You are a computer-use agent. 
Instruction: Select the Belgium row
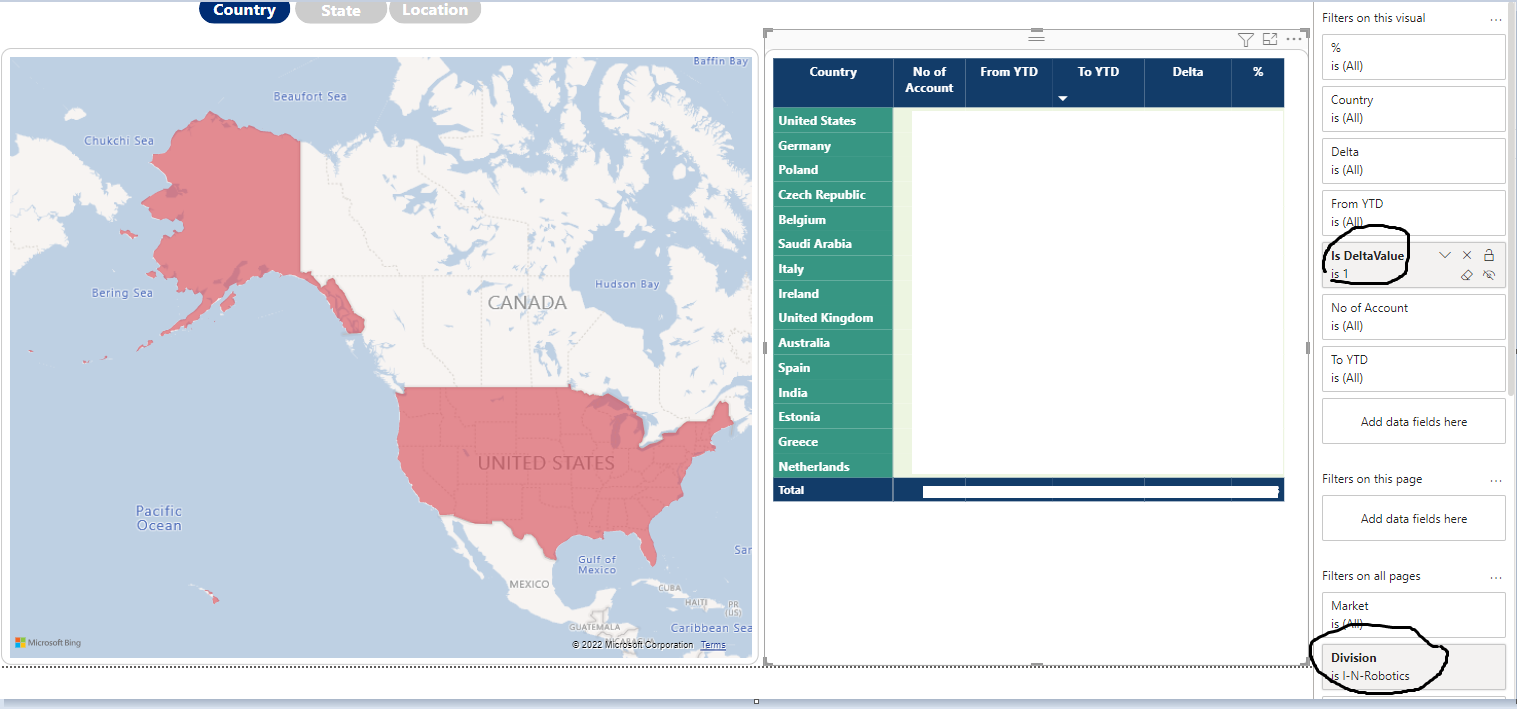[833, 219]
